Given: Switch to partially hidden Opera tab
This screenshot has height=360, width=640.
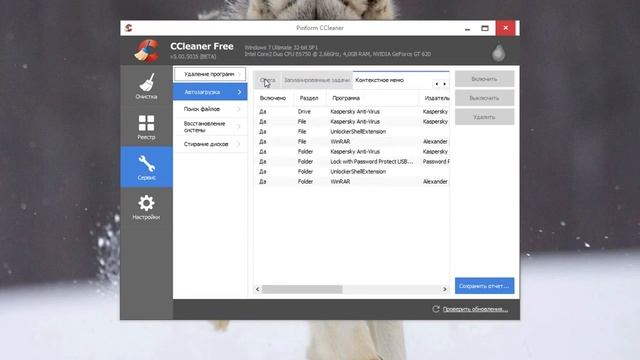Looking at the screenshot, I should pyautogui.click(x=268, y=80).
